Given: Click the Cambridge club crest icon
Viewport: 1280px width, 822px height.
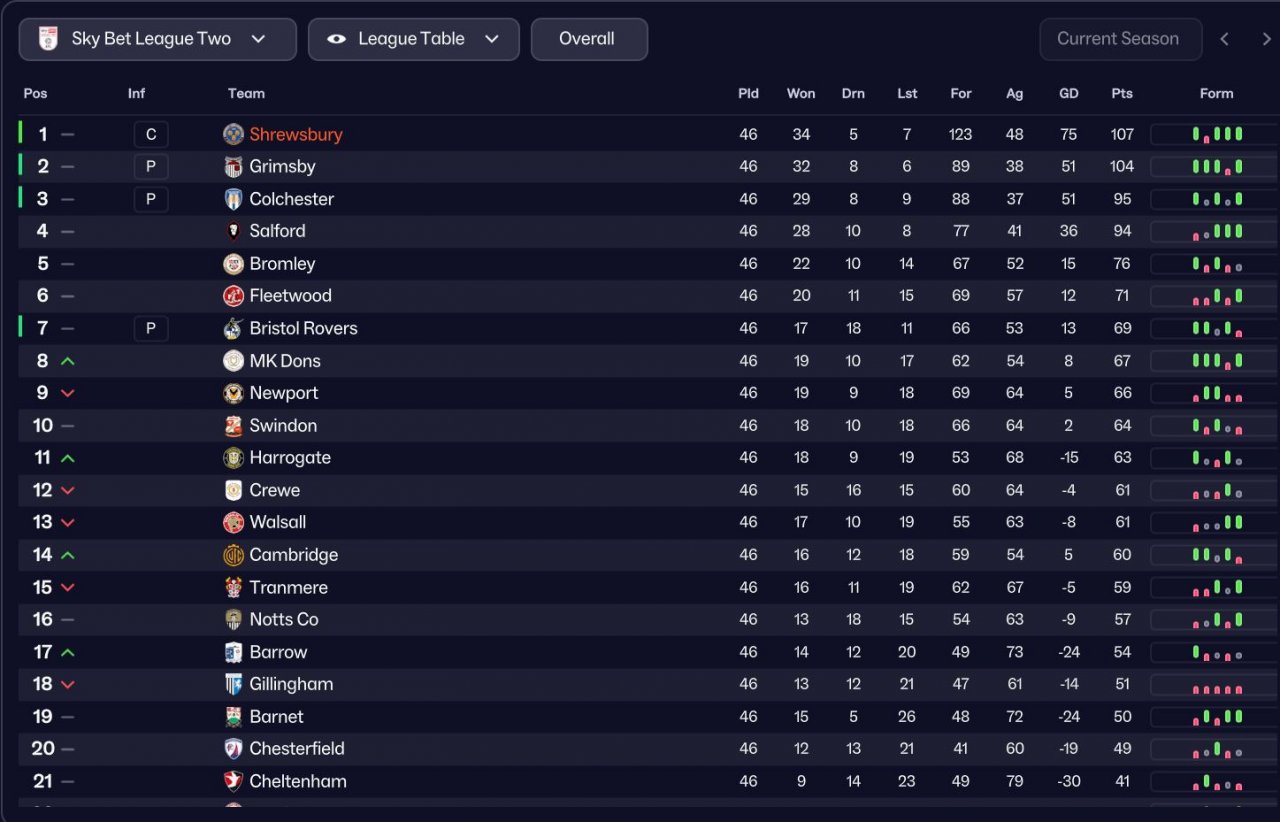Looking at the screenshot, I should 233,555.
